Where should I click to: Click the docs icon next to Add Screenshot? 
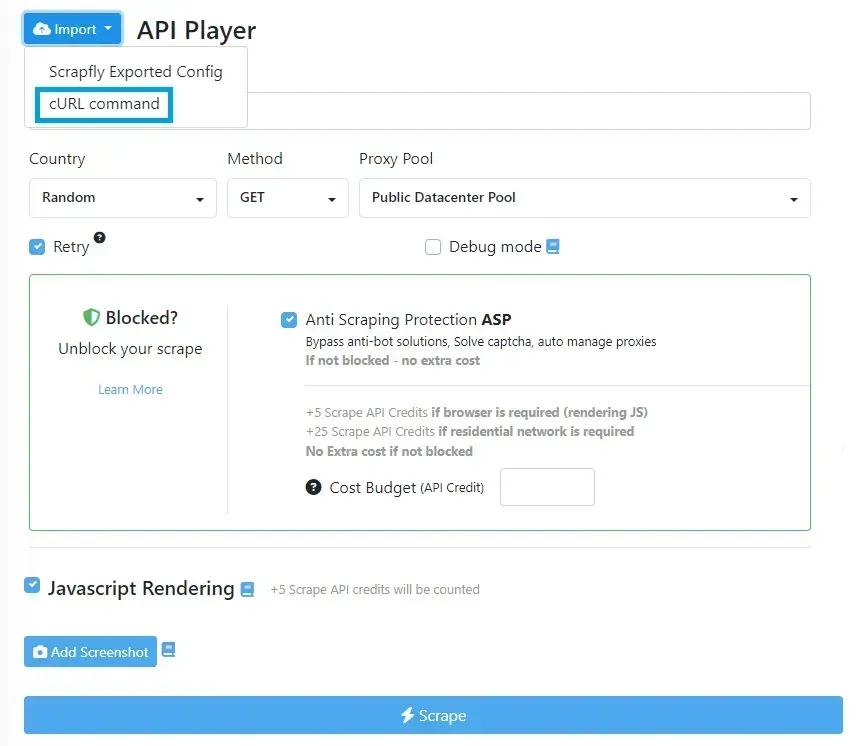coord(168,649)
